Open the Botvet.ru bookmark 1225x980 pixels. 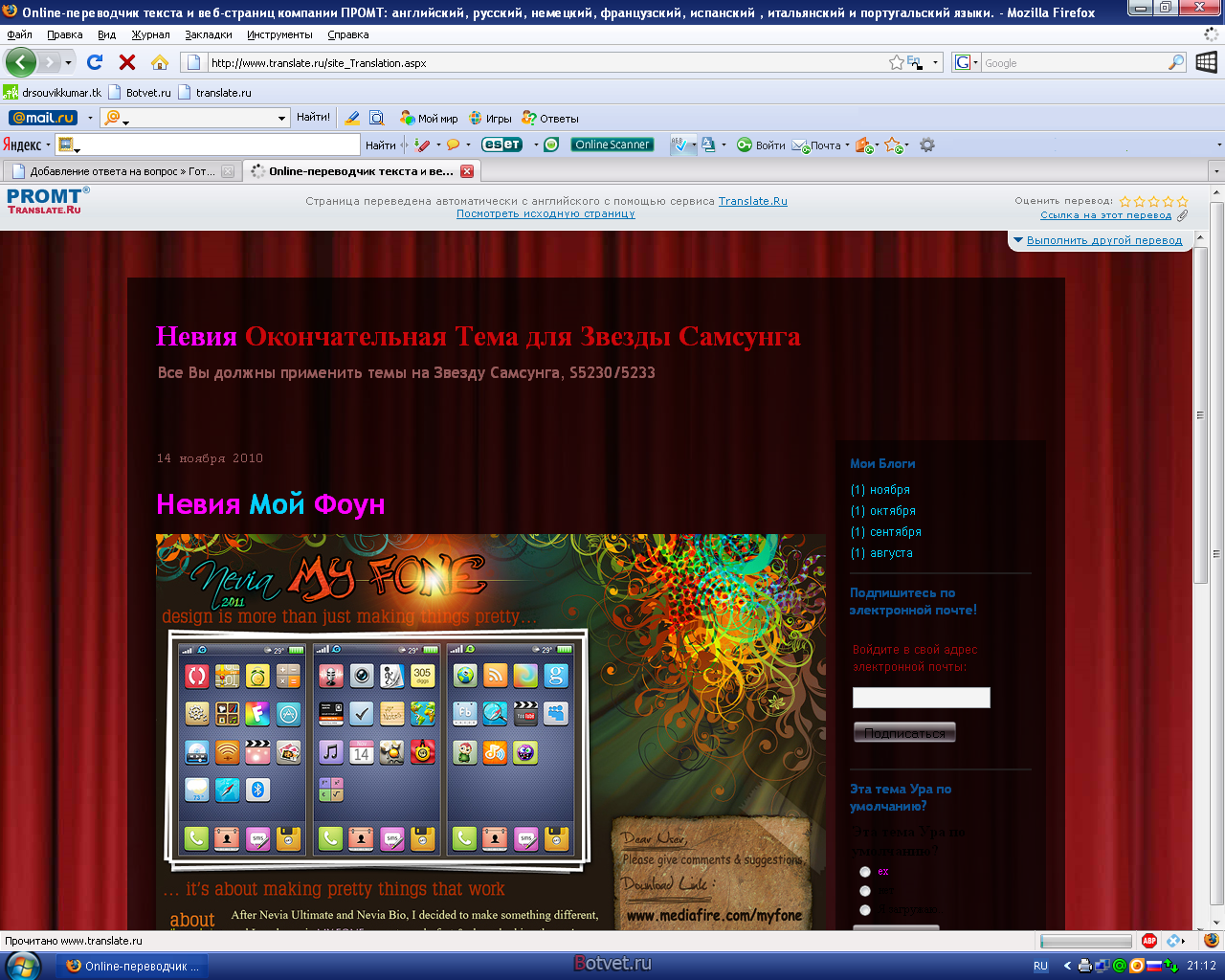click(x=140, y=93)
